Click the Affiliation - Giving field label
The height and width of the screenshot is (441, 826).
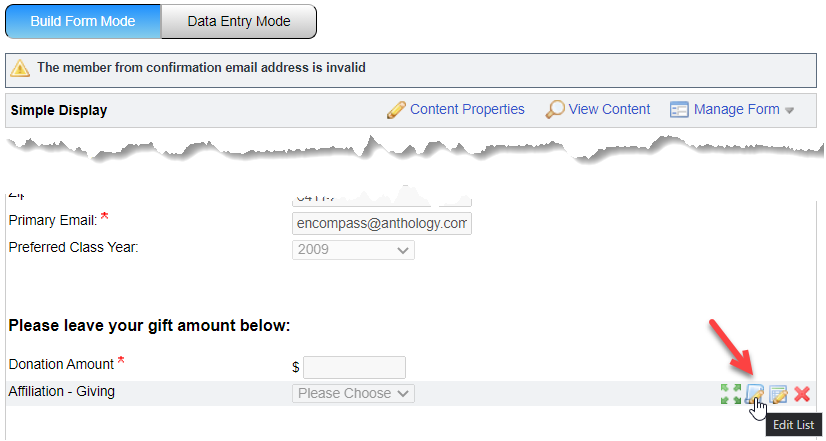[x=61, y=391]
